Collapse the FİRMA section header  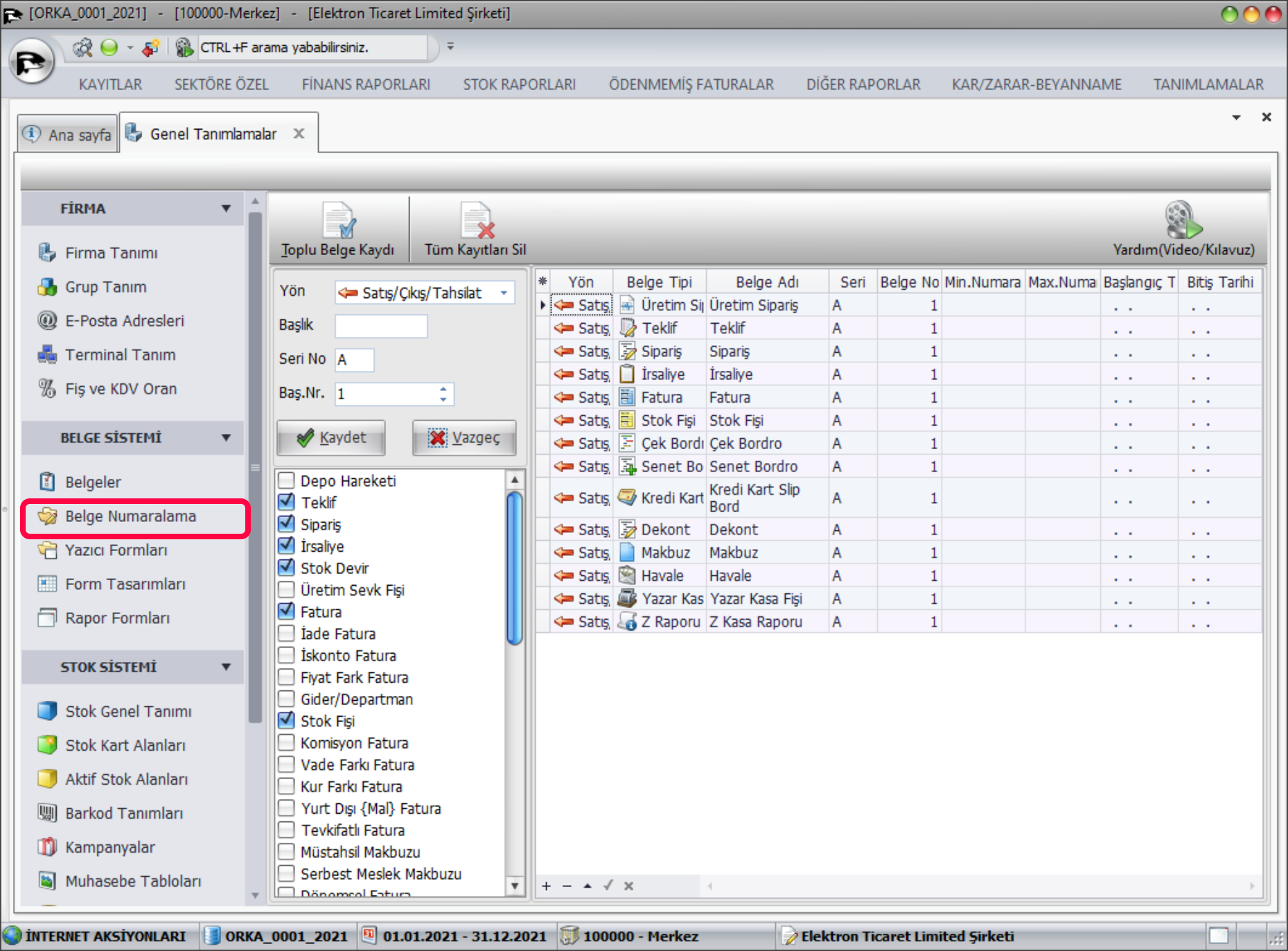(x=132, y=209)
